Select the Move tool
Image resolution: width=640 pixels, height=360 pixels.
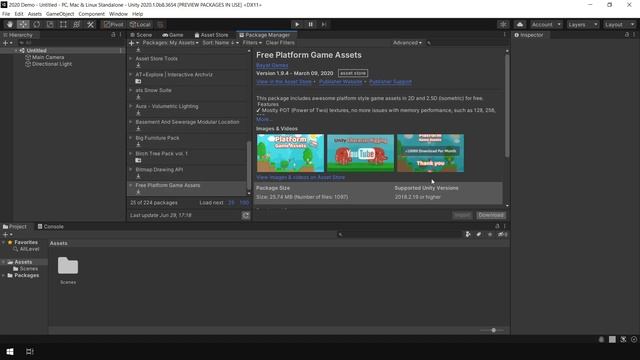23,24
